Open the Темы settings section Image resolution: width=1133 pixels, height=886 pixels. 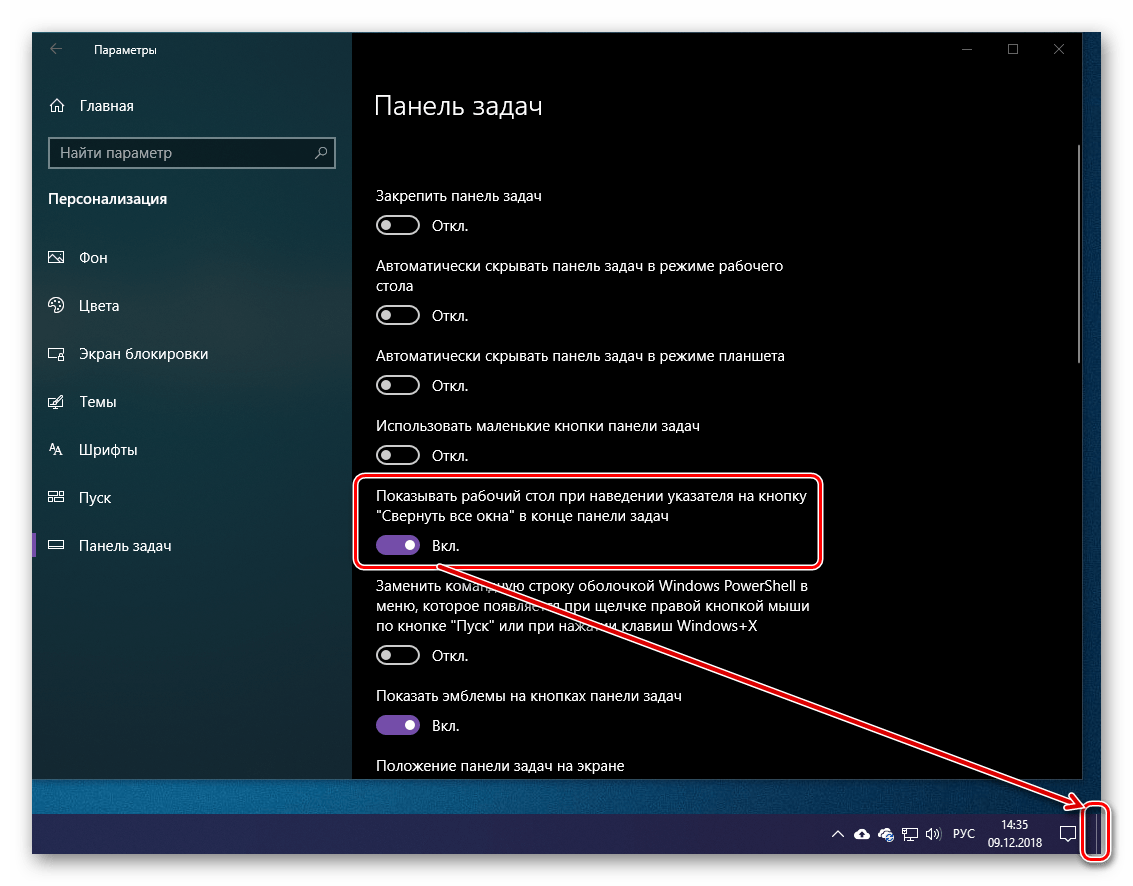pos(98,402)
